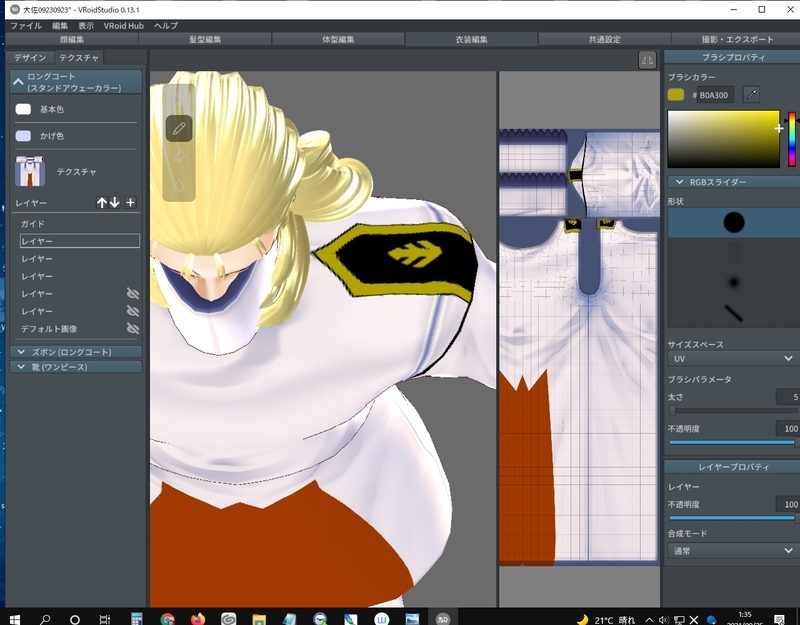Open File Explorer from the taskbar
Viewport: 800px width, 625px height.
tap(259, 619)
